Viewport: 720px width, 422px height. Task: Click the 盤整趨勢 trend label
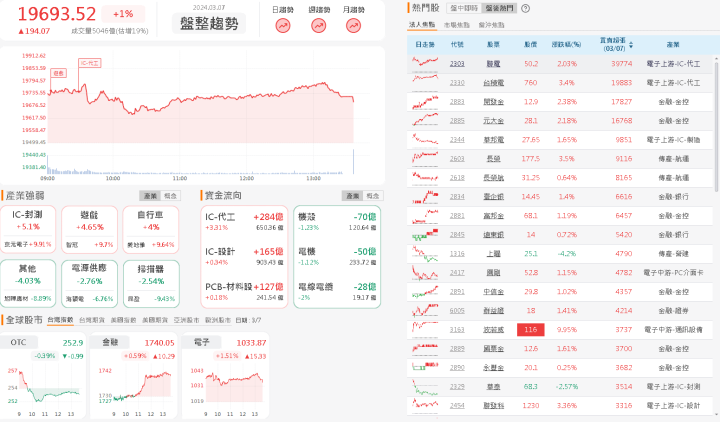click(209, 23)
